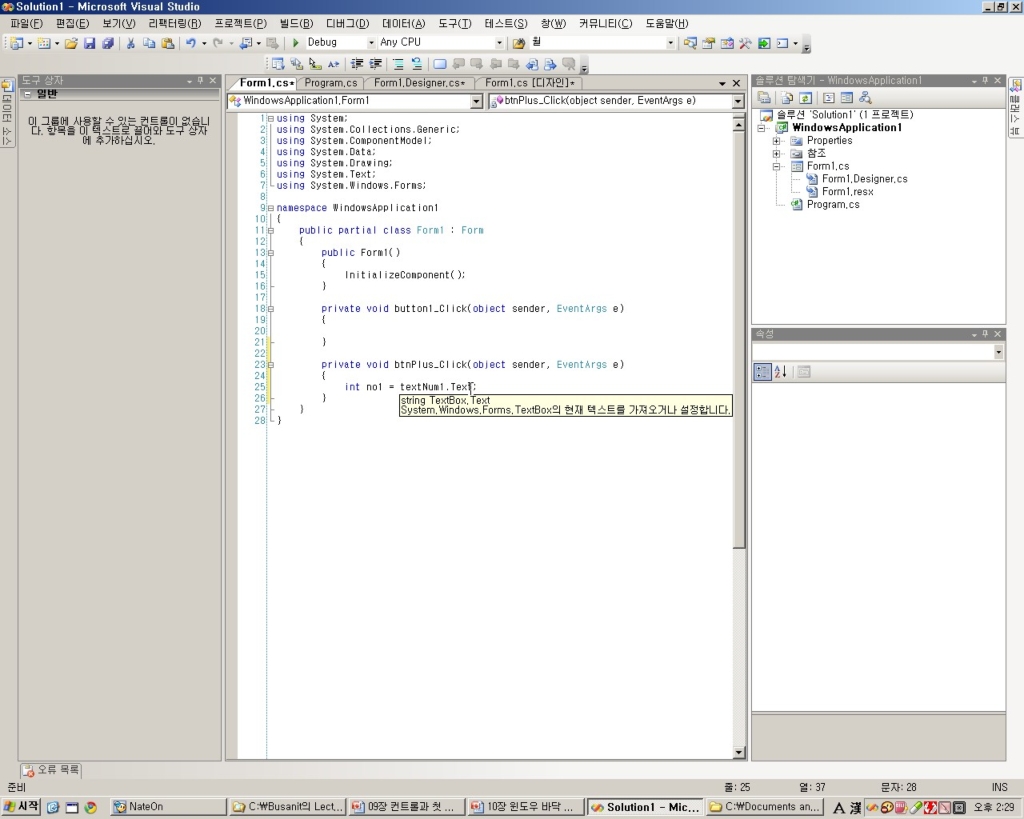Viewport: 1024px width, 819px height.
Task: Collapse the btnPlus_Click method outline
Action: pyautogui.click(x=270, y=365)
